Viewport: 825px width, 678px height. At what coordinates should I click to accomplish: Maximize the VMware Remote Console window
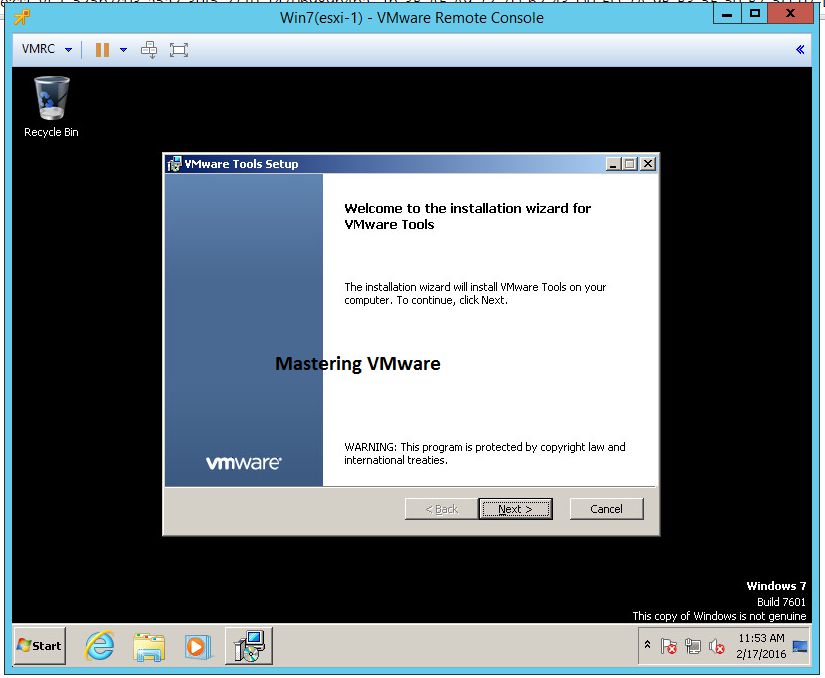pyautogui.click(x=754, y=14)
